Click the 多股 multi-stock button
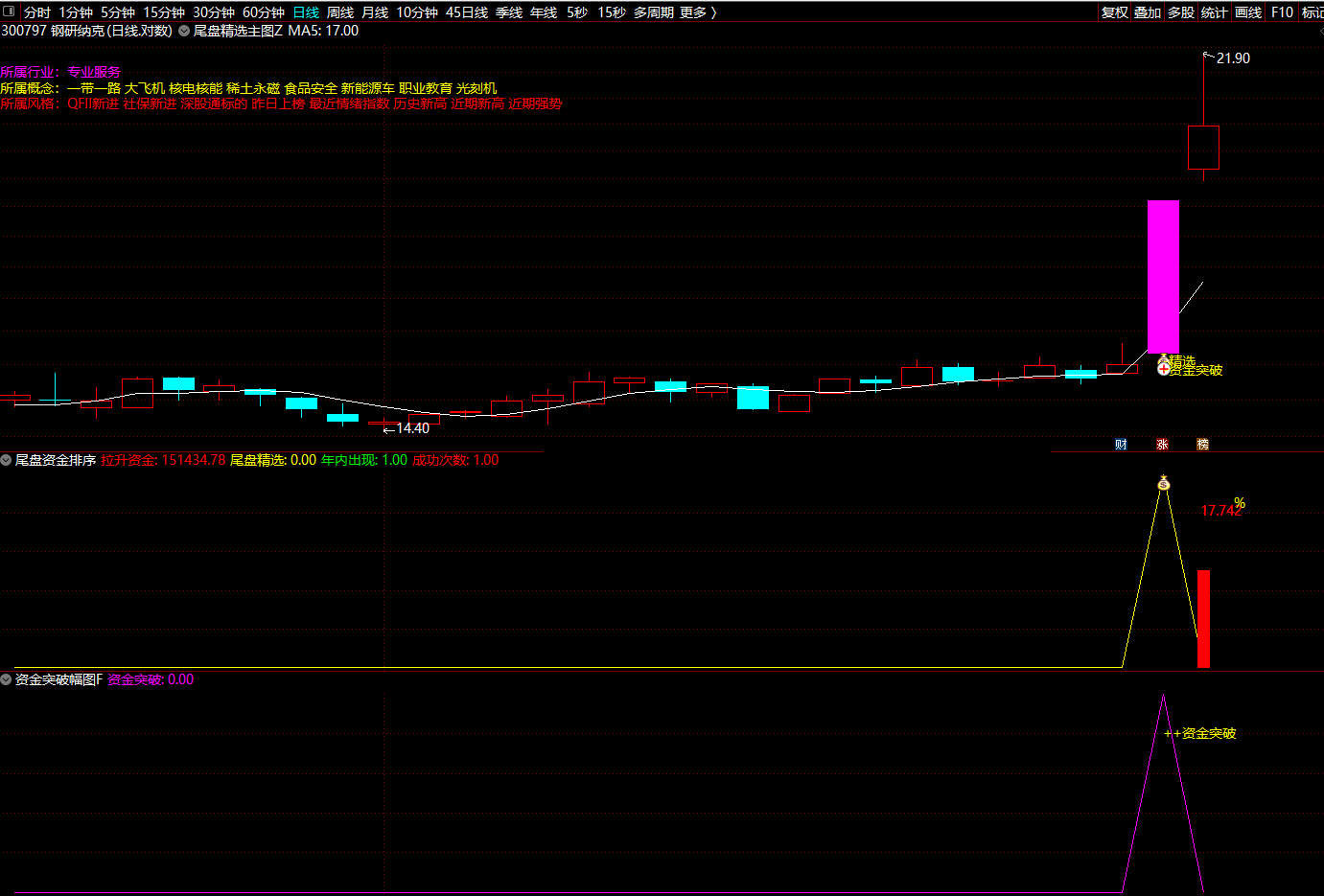1324x896 pixels. pyautogui.click(x=1181, y=12)
